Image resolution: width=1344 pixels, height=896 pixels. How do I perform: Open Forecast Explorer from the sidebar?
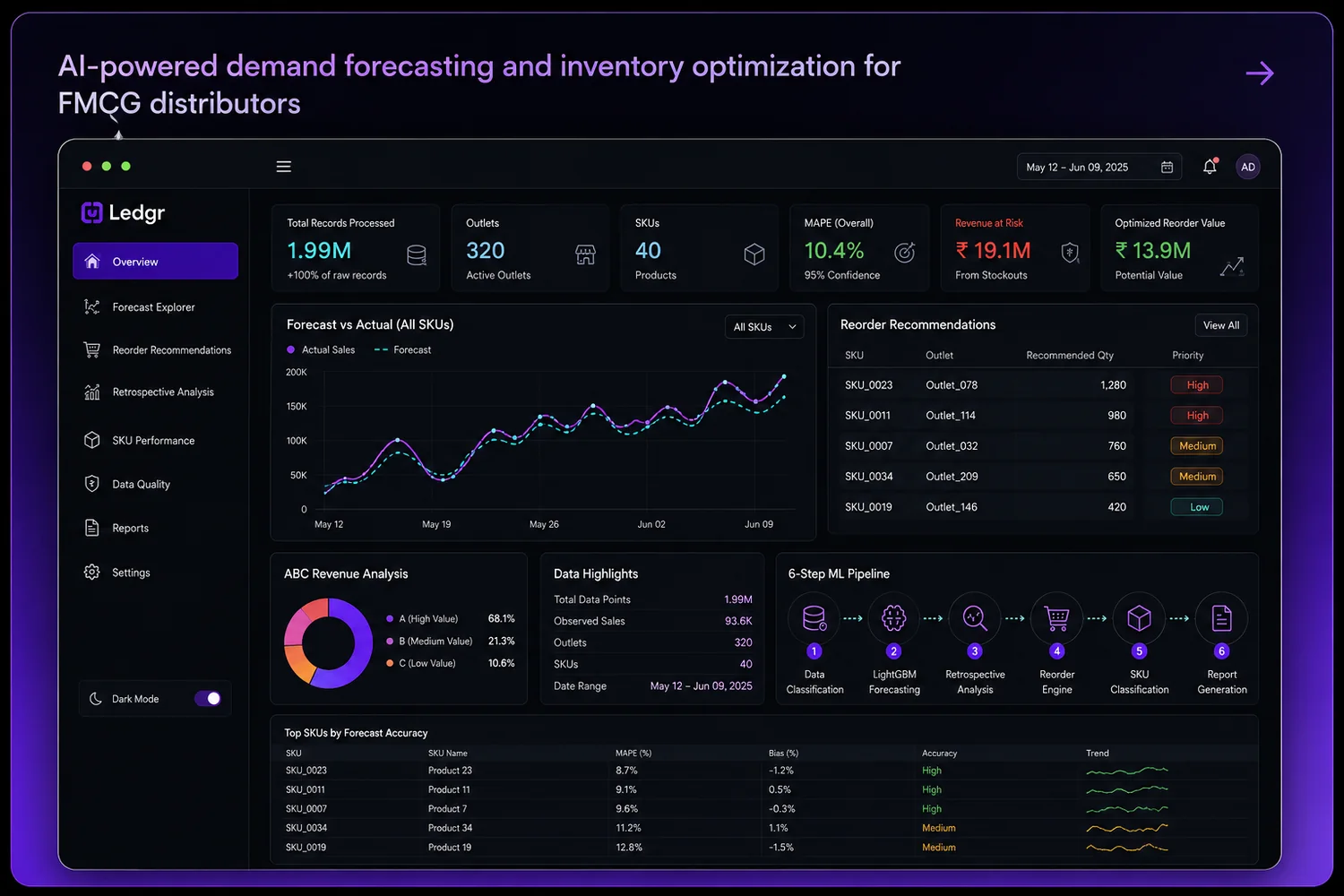(153, 307)
